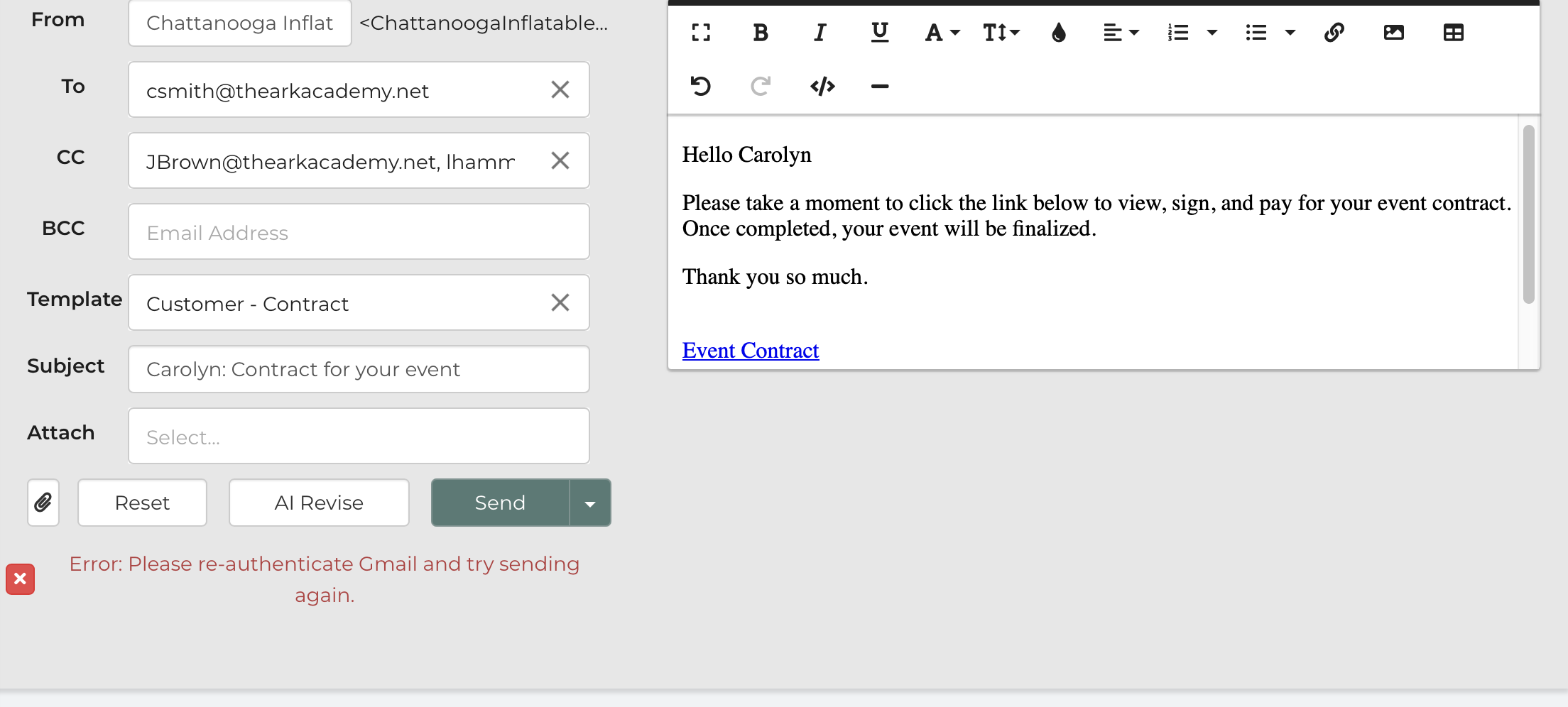Apply bold formatting
This screenshot has height=707, width=1568.
(761, 33)
